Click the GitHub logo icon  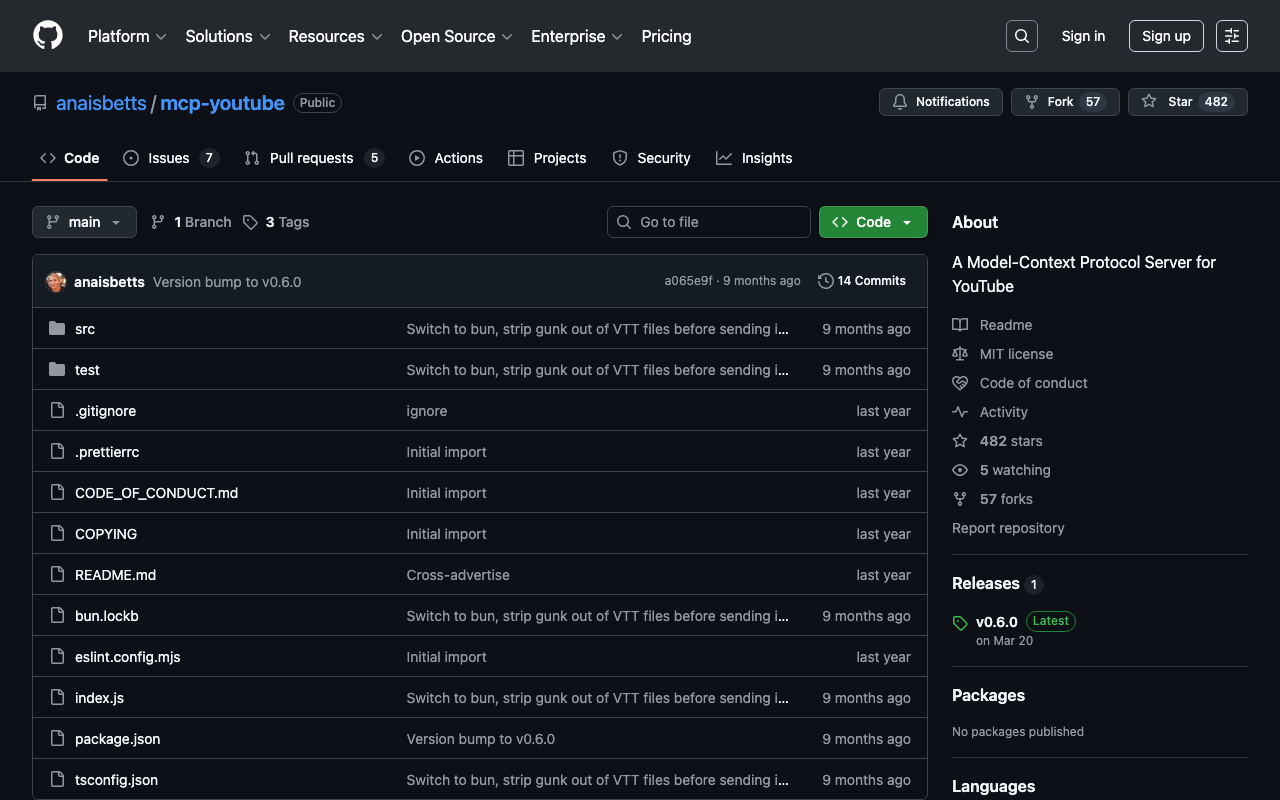(x=48, y=36)
